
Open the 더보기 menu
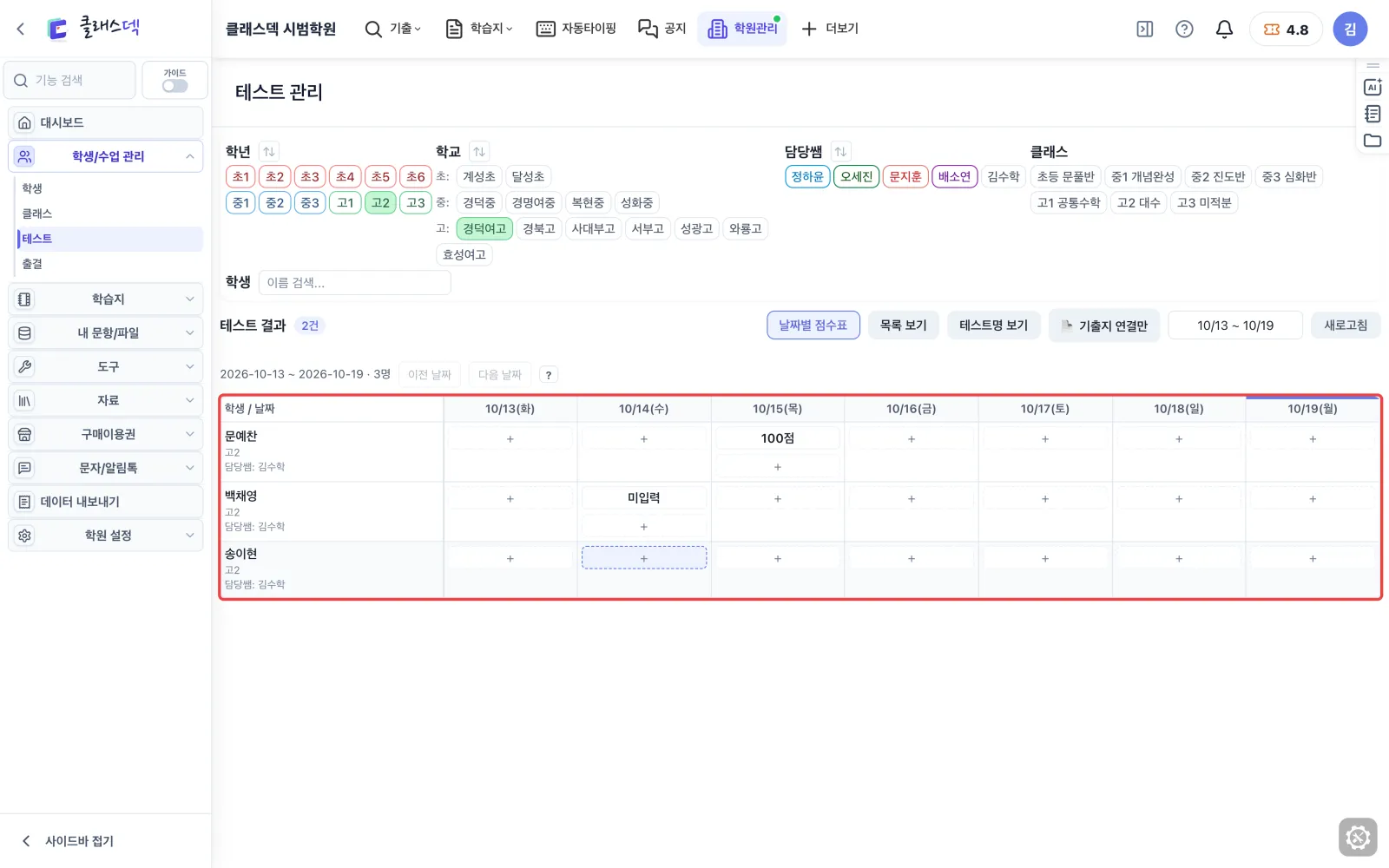coord(830,29)
